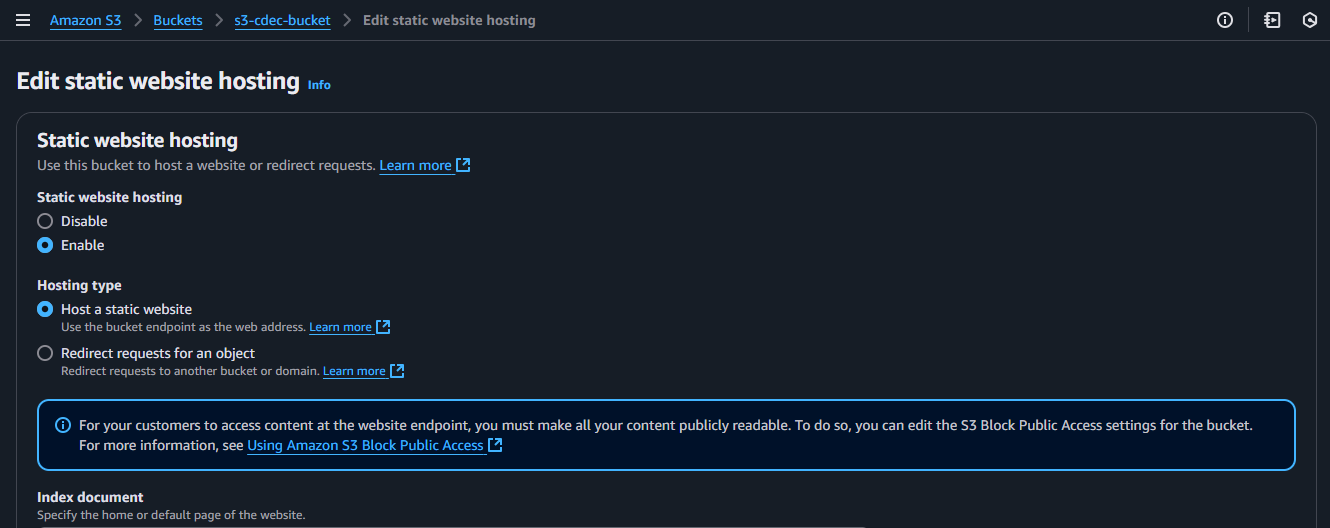The height and width of the screenshot is (528, 1330).
Task: Select the Disable radio button
Action: (45, 221)
